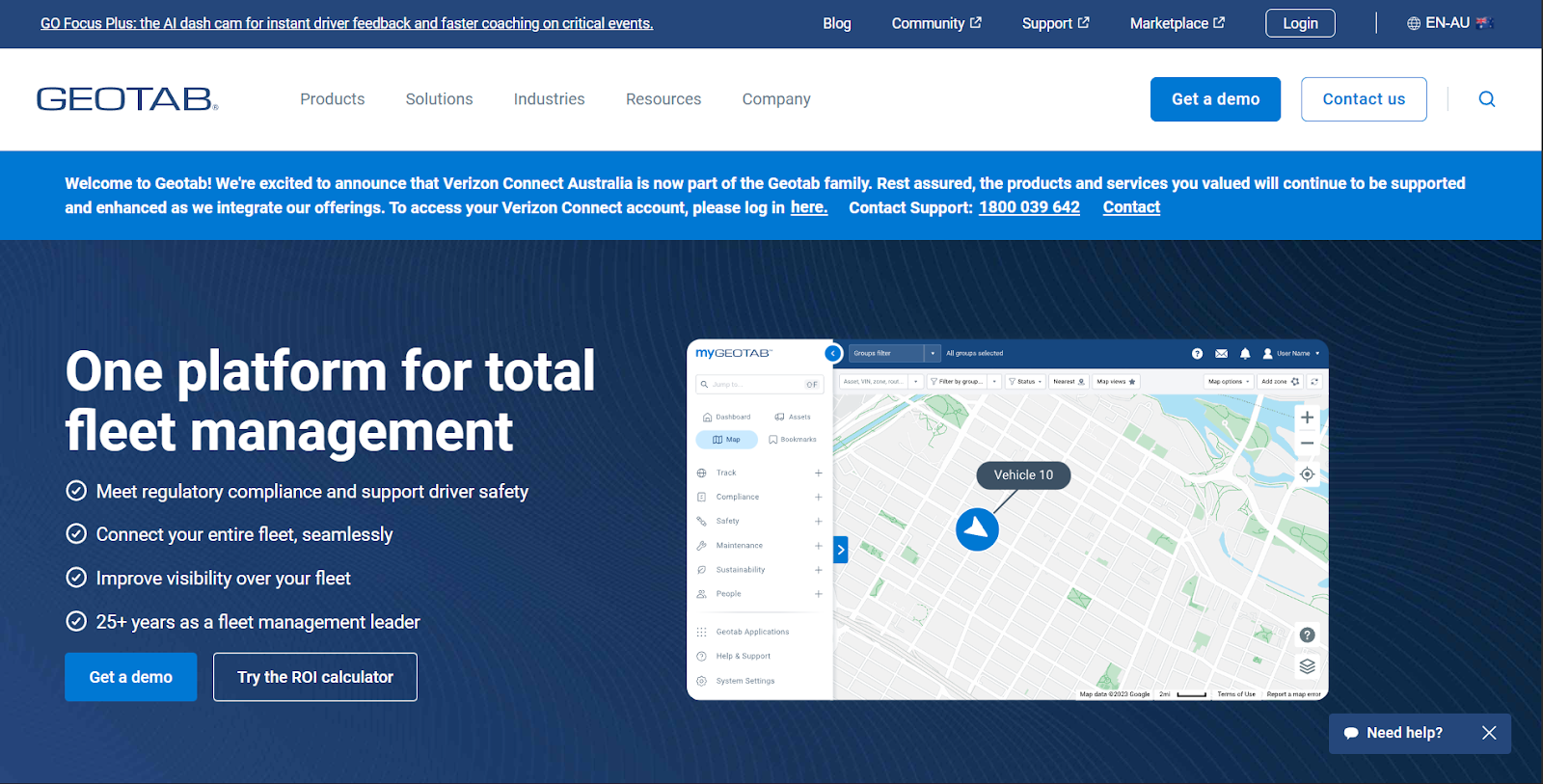The width and height of the screenshot is (1543, 784).
Task: Collapse the myGeotab sidebar with round arrow
Action: pyautogui.click(x=833, y=354)
